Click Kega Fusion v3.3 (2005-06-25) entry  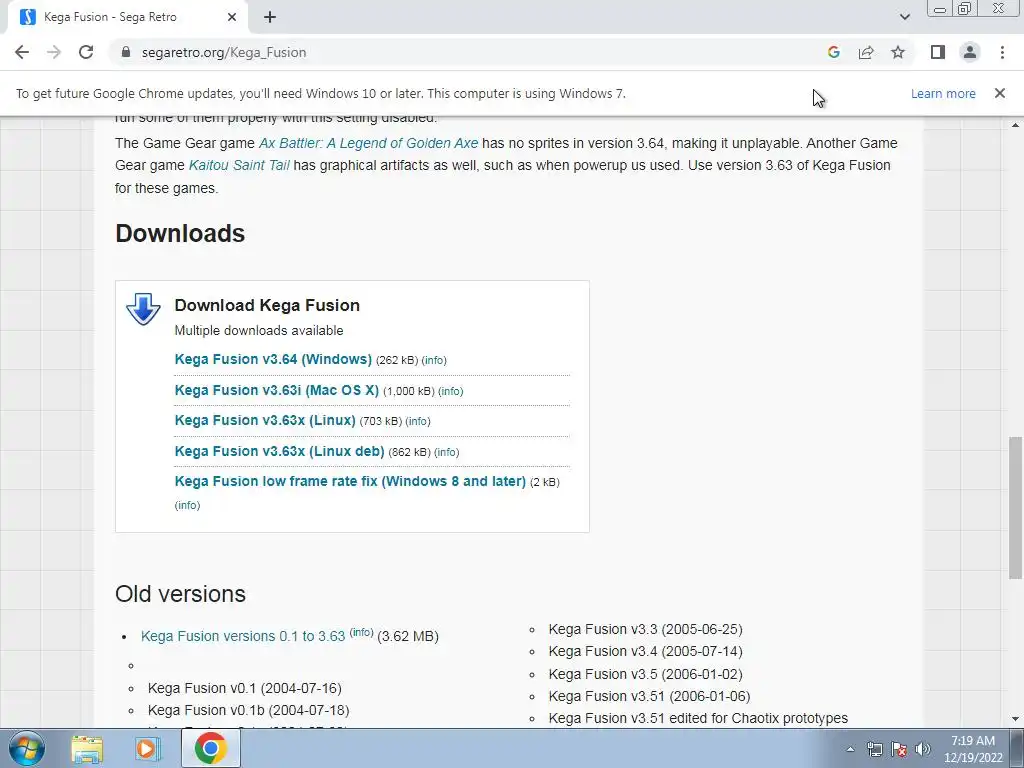coord(645,629)
